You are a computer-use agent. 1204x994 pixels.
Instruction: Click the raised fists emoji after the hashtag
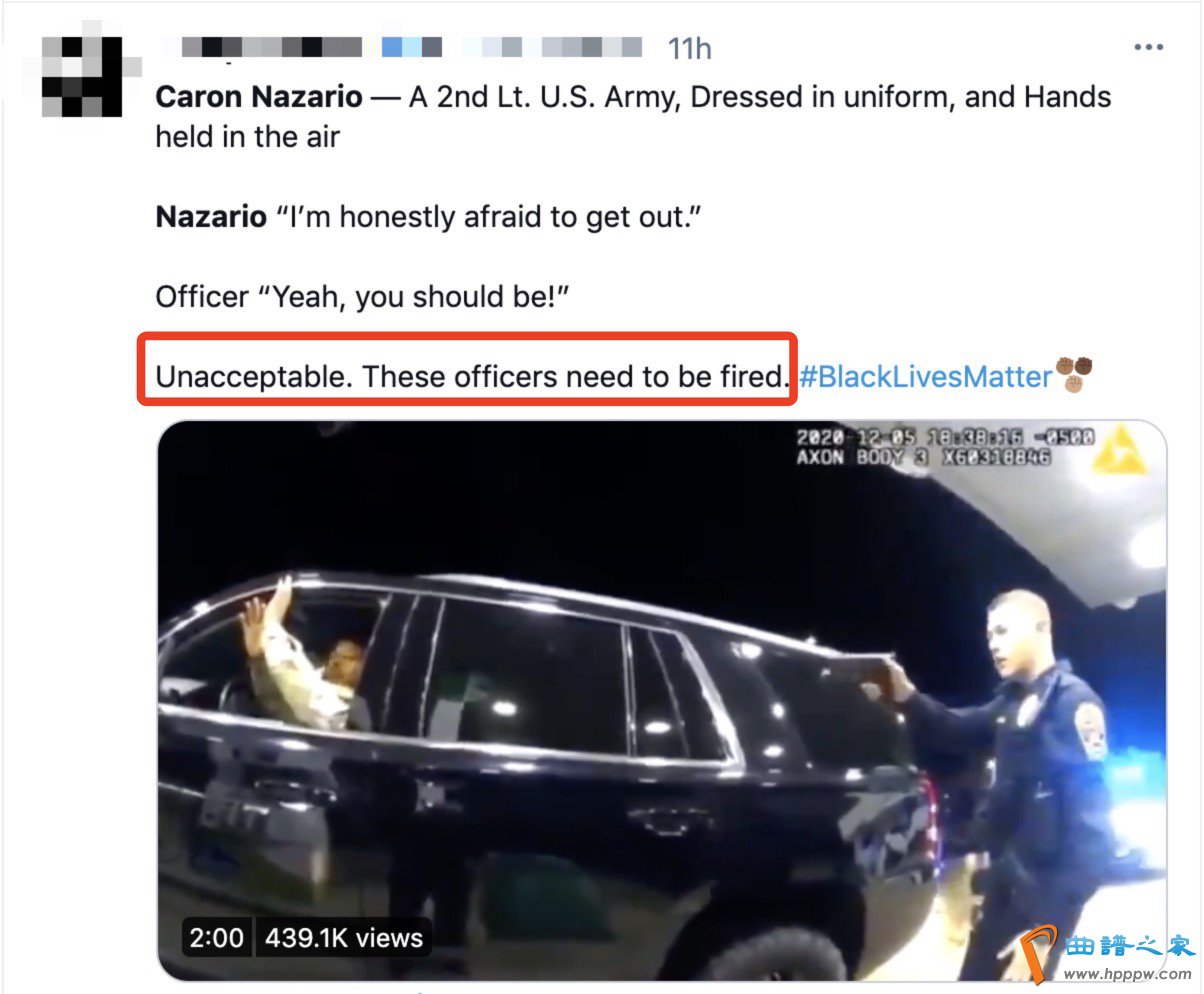tap(1074, 375)
